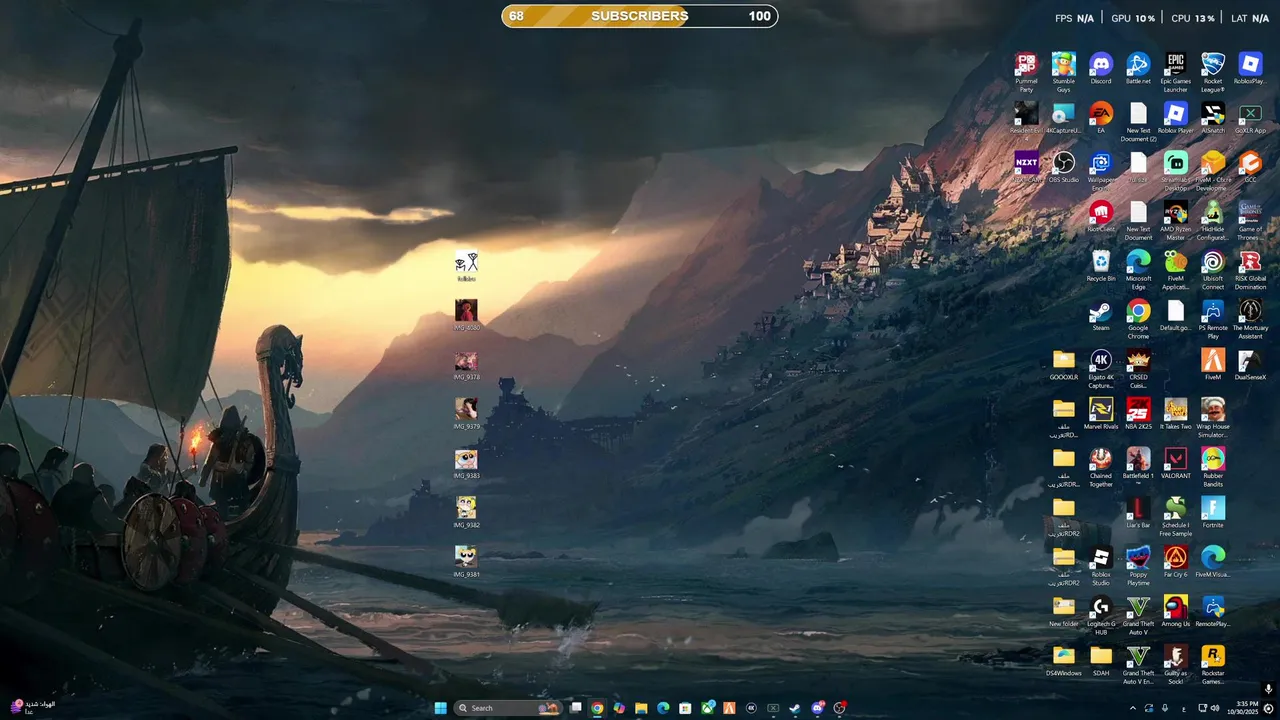Open the Battle.net desktop icon
Viewport: 1280px width, 720px height.
(x=1138, y=68)
